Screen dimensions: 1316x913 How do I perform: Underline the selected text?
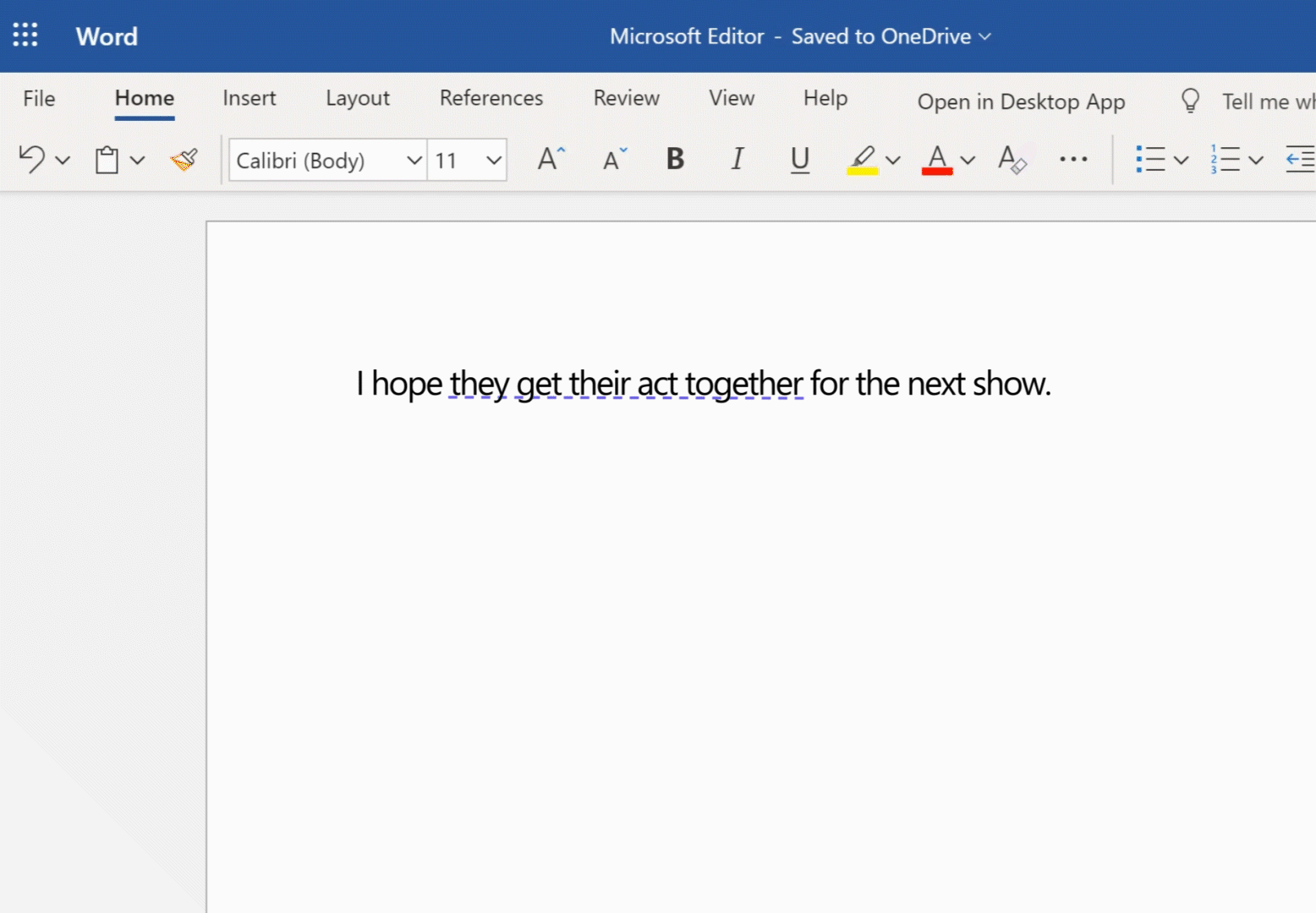click(x=799, y=160)
